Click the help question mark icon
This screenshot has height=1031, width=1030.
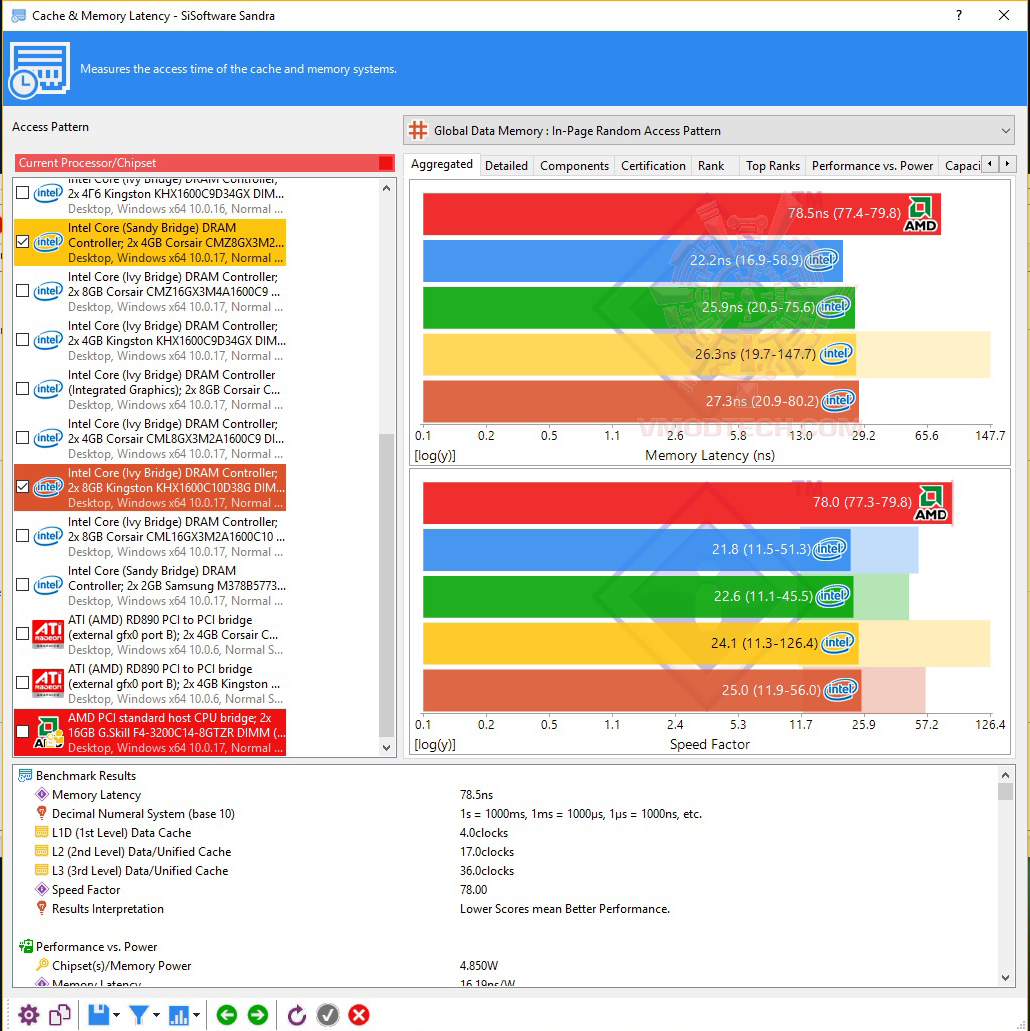click(959, 15)
